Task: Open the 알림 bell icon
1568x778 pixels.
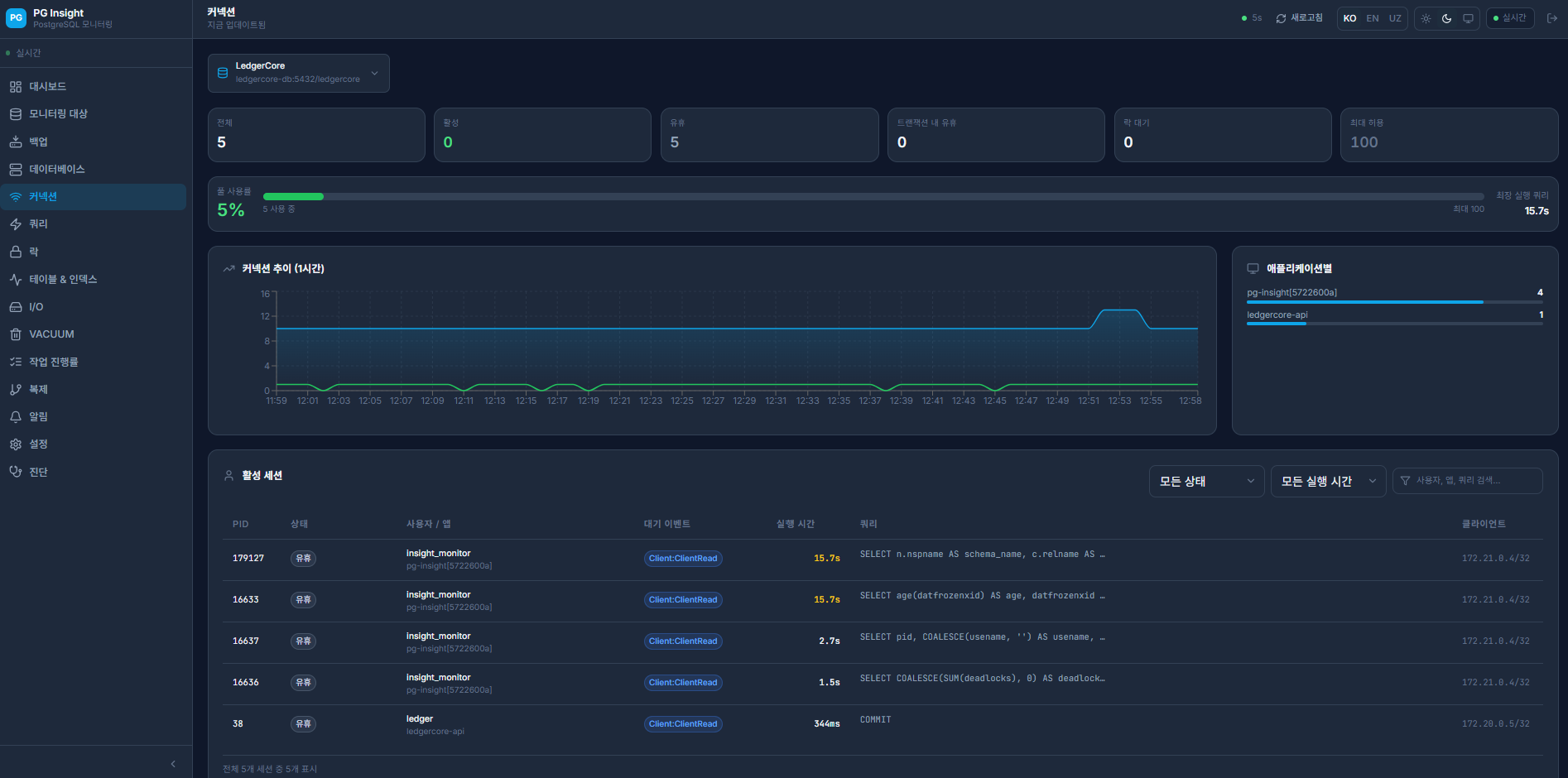Action: [16, 417]
